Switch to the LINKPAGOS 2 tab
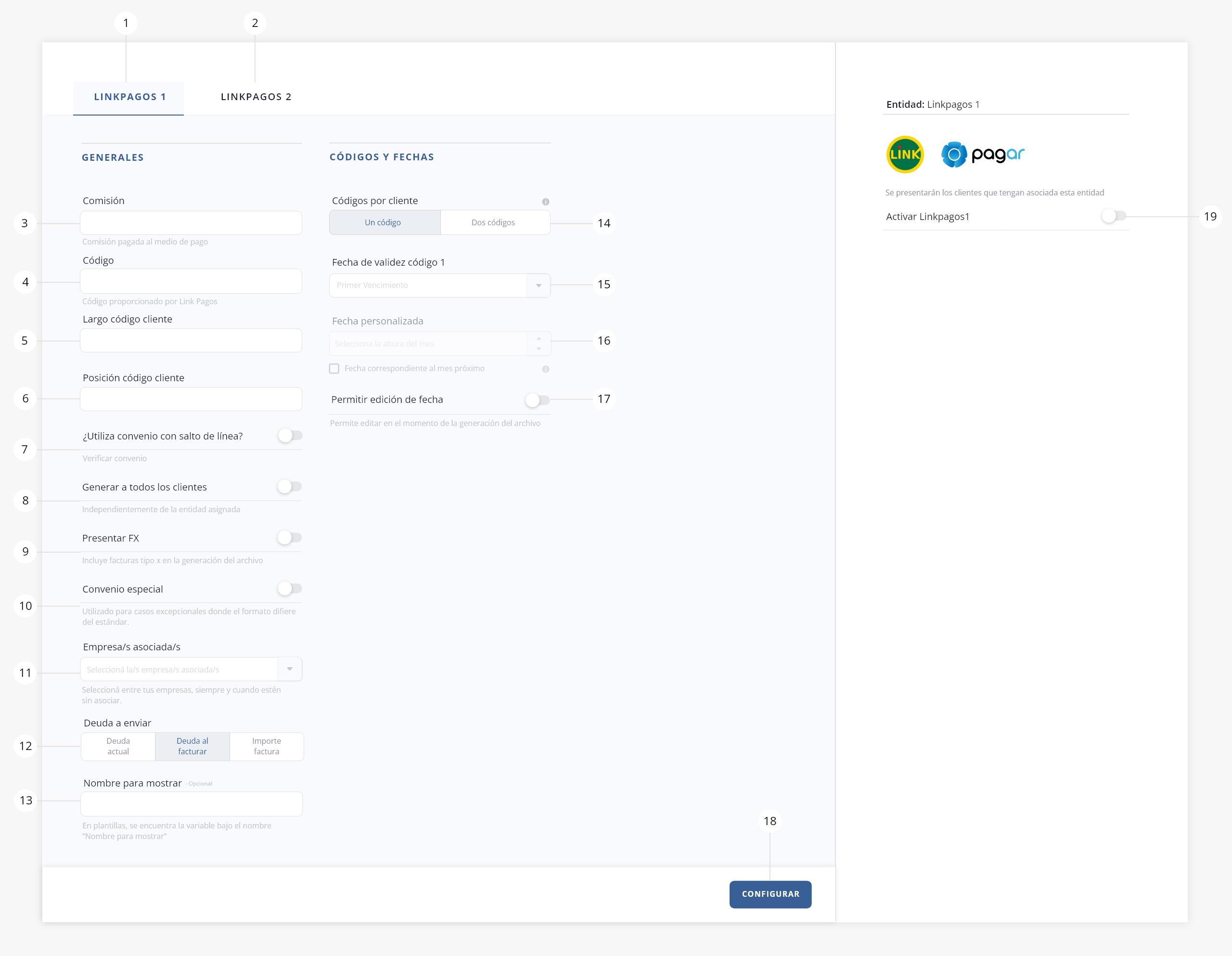Image resolution: width=1232 pixels, height=956 pixels. point(256,97)
